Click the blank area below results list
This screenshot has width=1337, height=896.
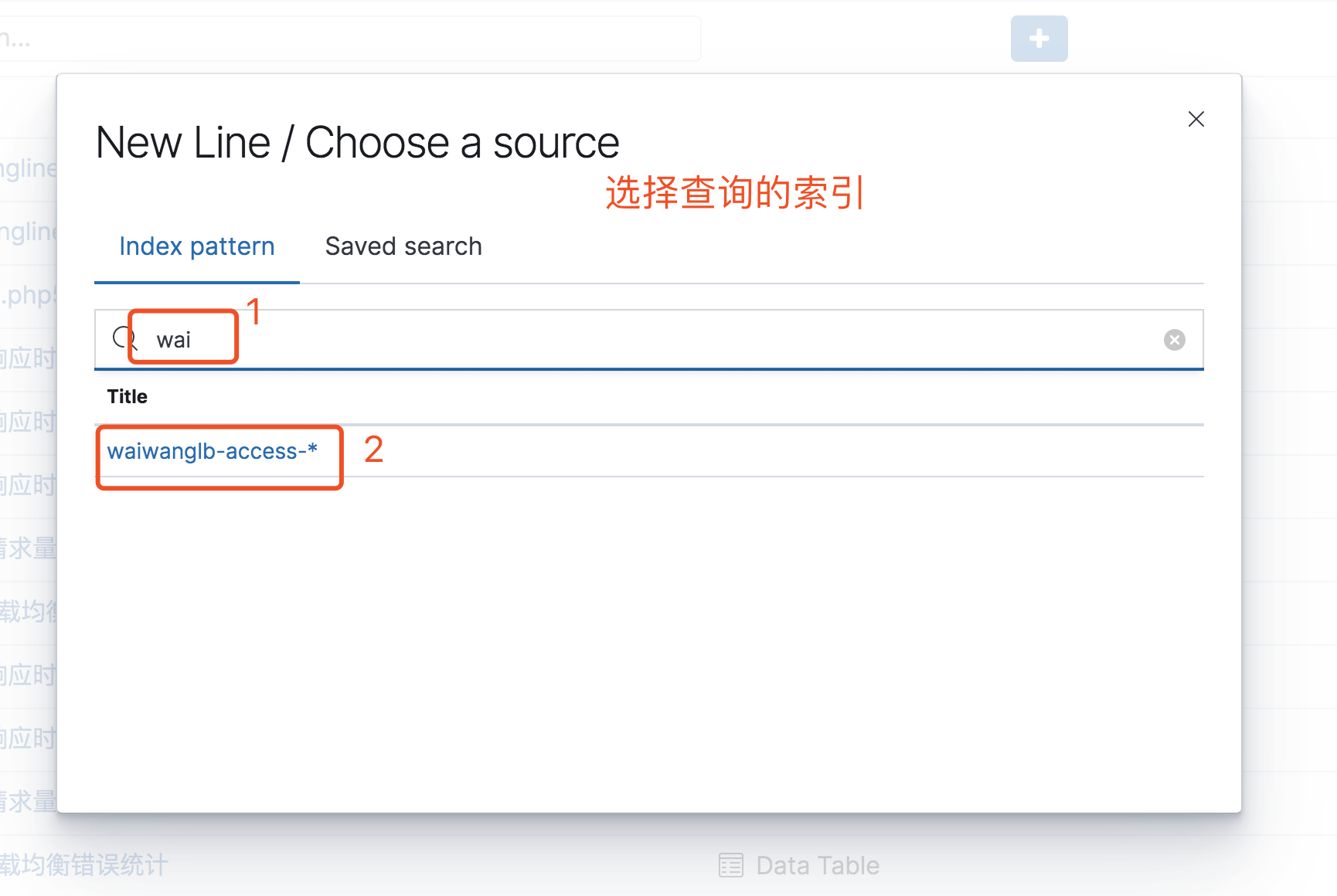point(649,641)
